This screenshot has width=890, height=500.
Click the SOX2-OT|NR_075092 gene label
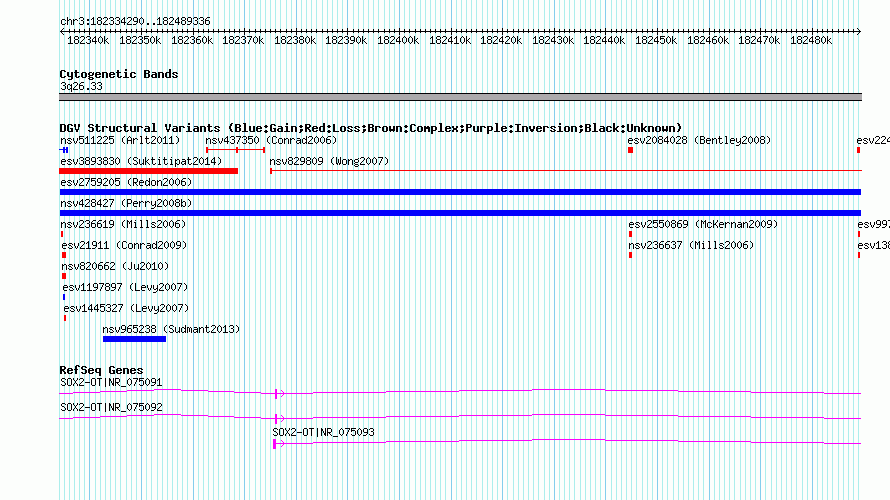(111, 407)
